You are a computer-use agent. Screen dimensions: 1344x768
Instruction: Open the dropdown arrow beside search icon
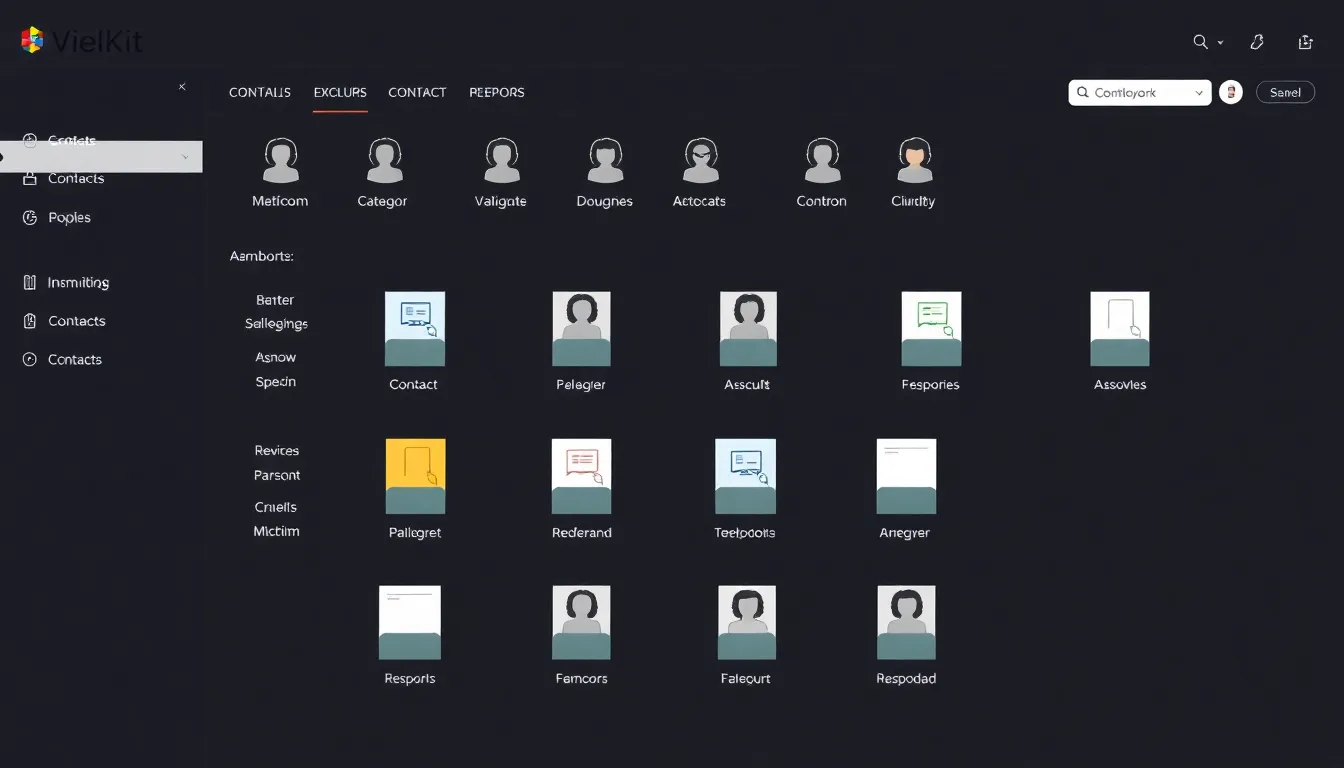tap(1221, 43)
